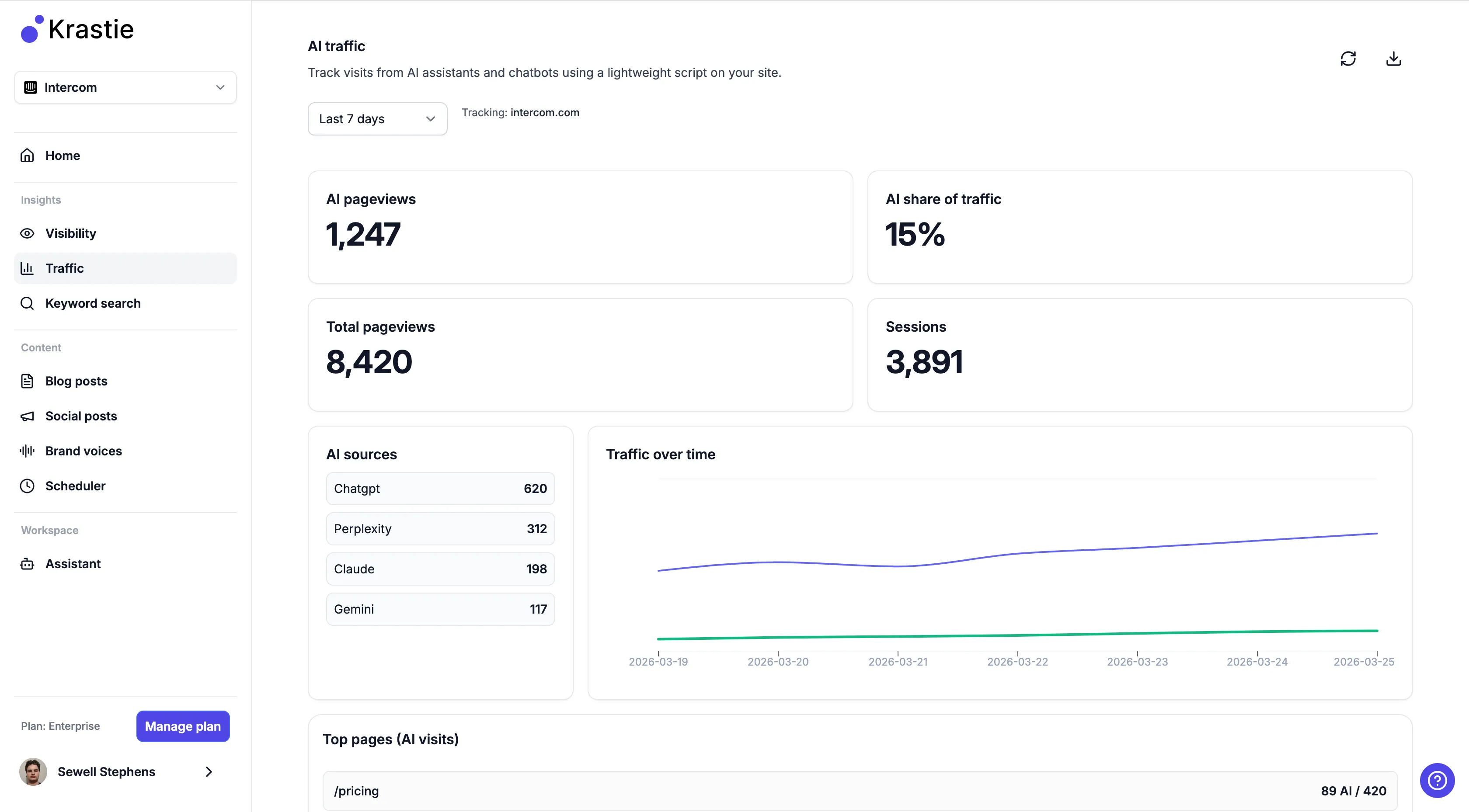
Task: Select the Chatgpt source row
Action: pos(440,489)
